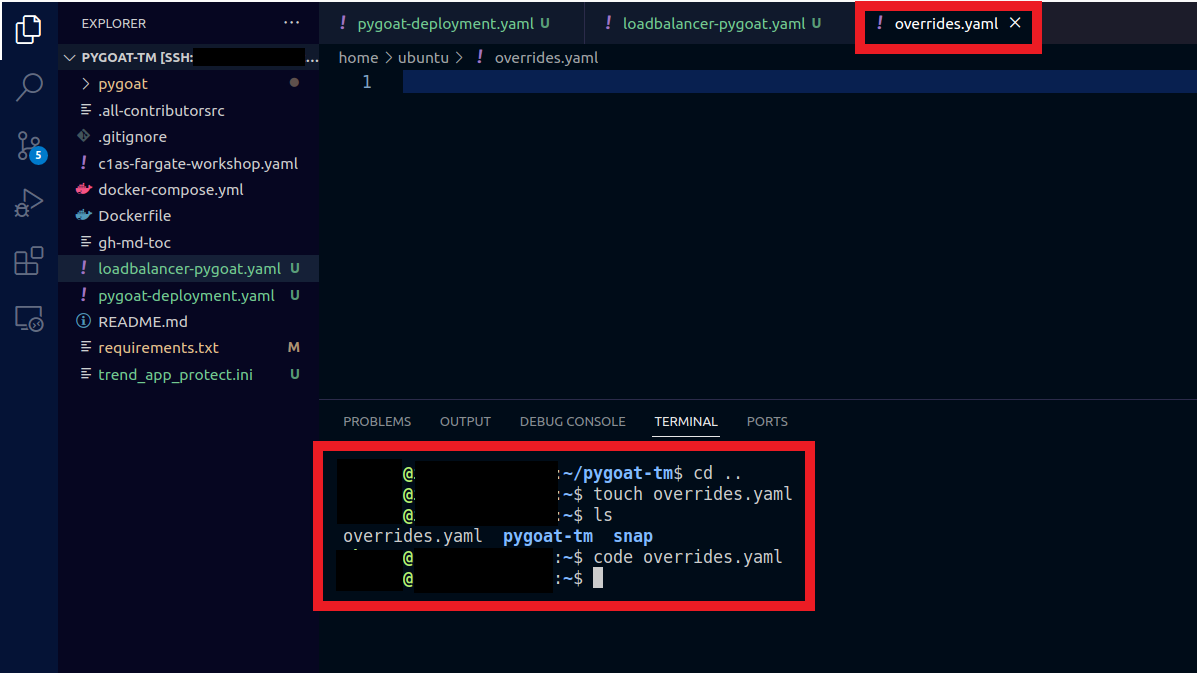The width and height of the screenshot is (1197, 673).
Task: Click file icon beside .all-contributorsrc
Action: (86, 110)
